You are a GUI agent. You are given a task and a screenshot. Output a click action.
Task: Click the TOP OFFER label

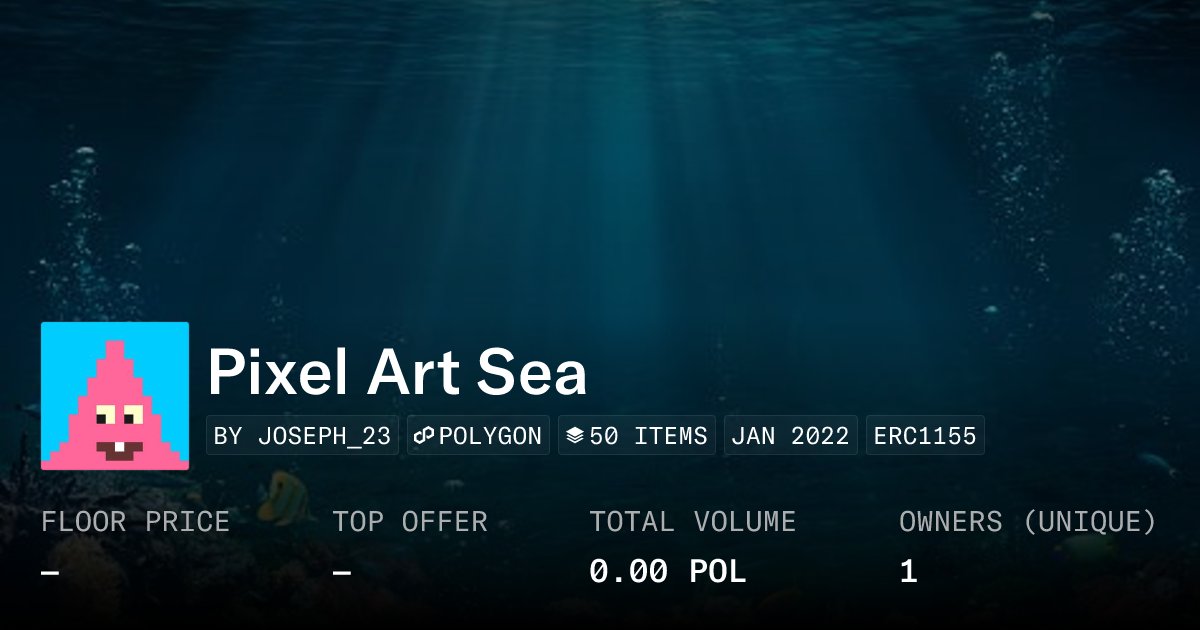(x=410, y=522)
